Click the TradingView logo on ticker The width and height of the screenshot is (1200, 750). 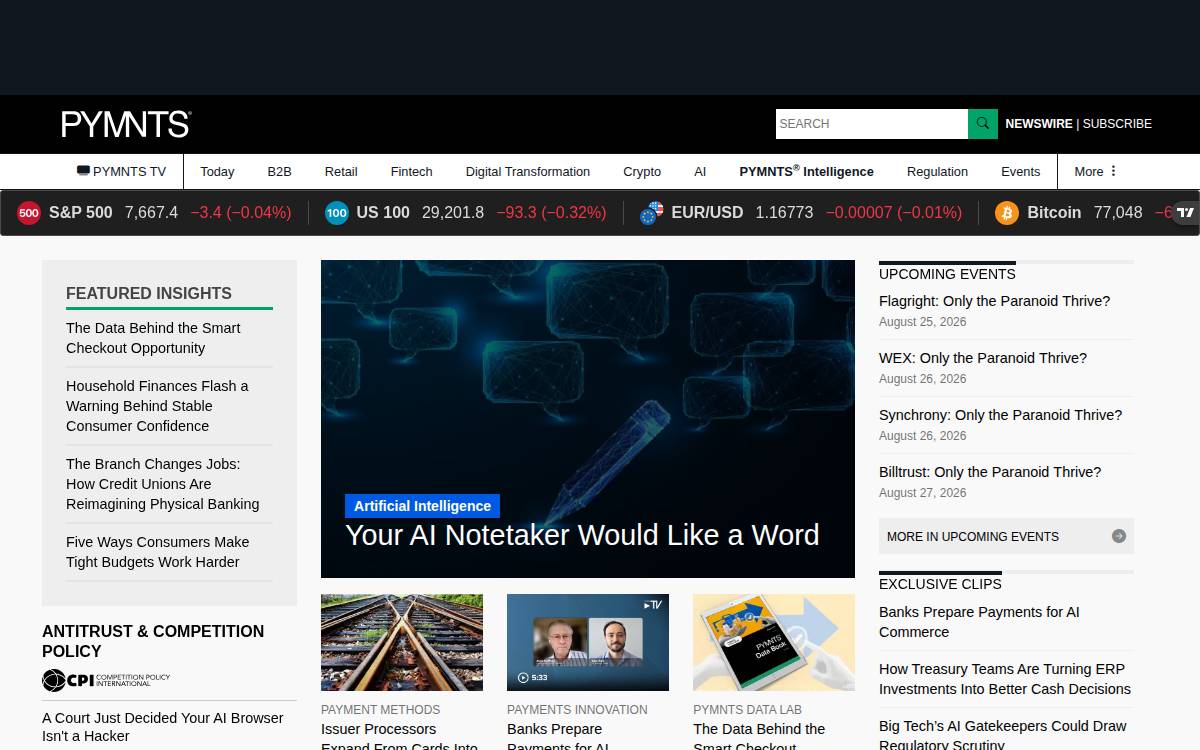[x=1185, y=212]
